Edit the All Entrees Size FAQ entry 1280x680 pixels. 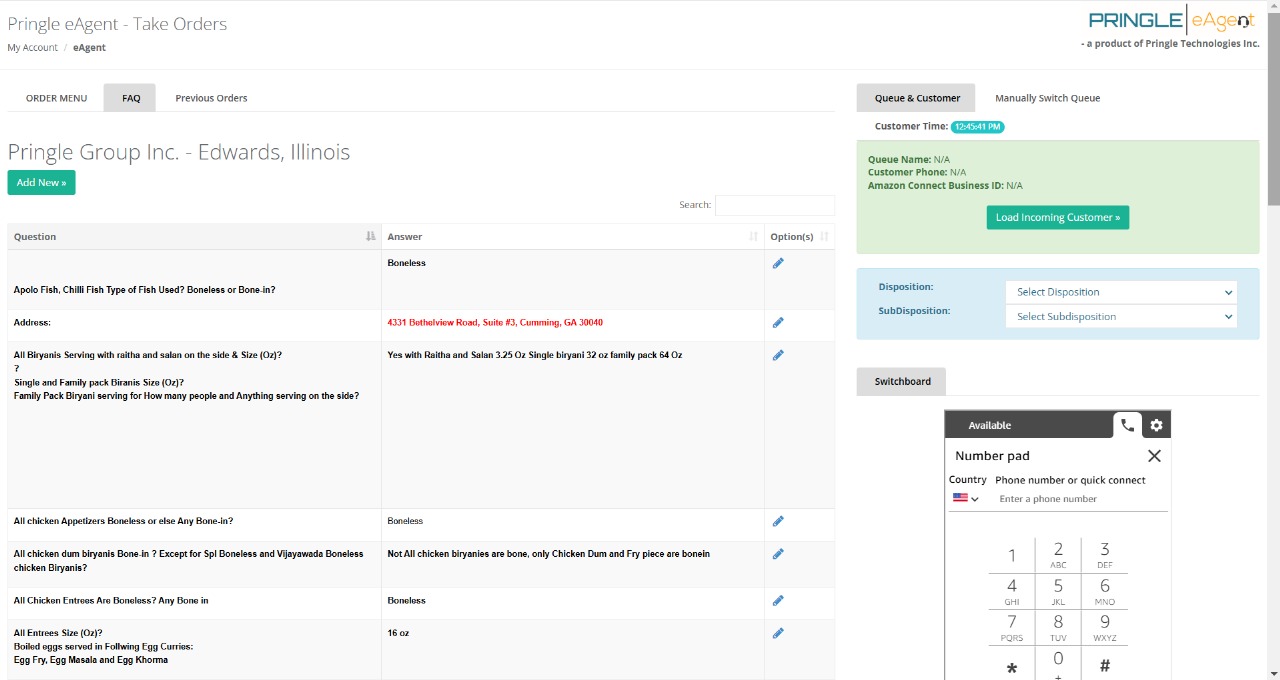[778, 633]
